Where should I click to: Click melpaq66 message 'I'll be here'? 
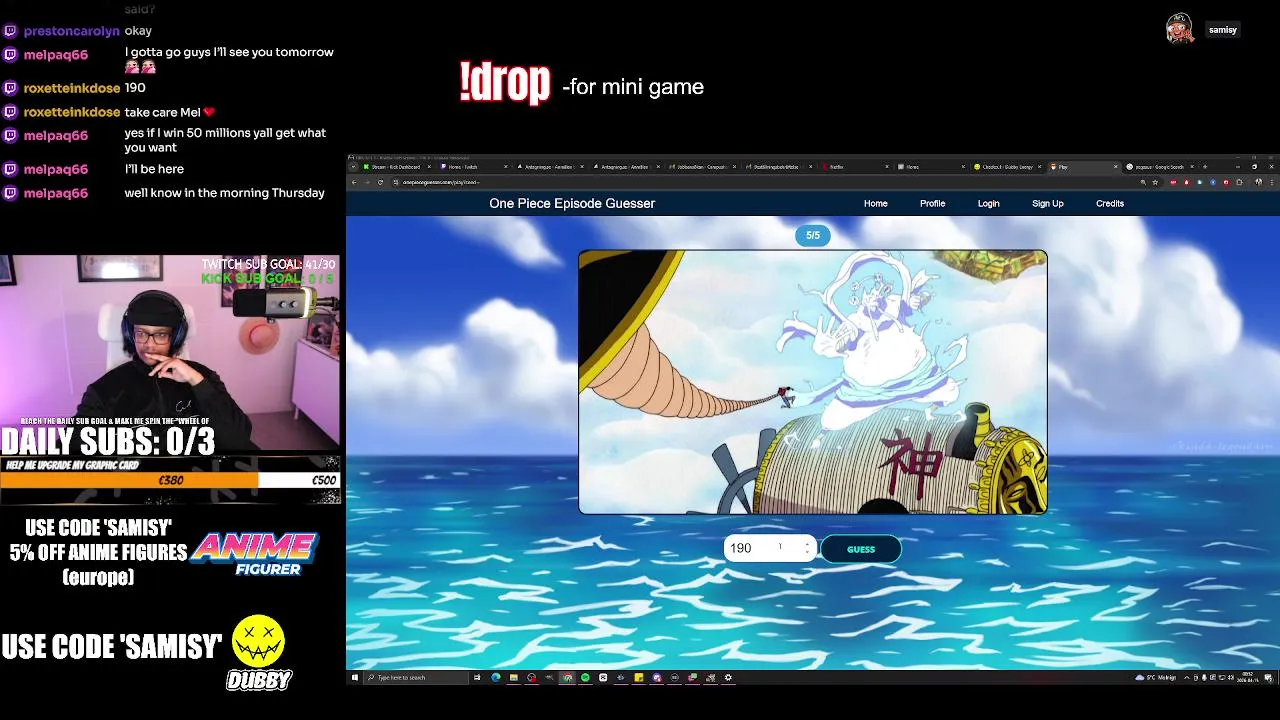click(154, 169)
